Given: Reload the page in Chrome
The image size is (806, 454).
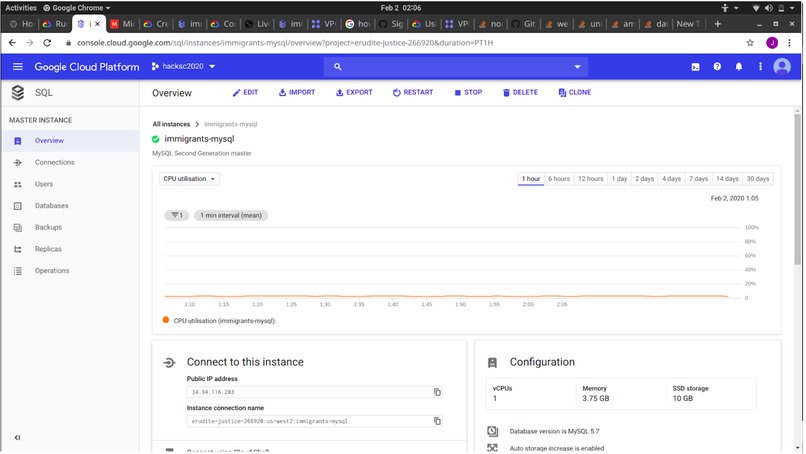Looking at the screenshot, I should coord(47,43).
